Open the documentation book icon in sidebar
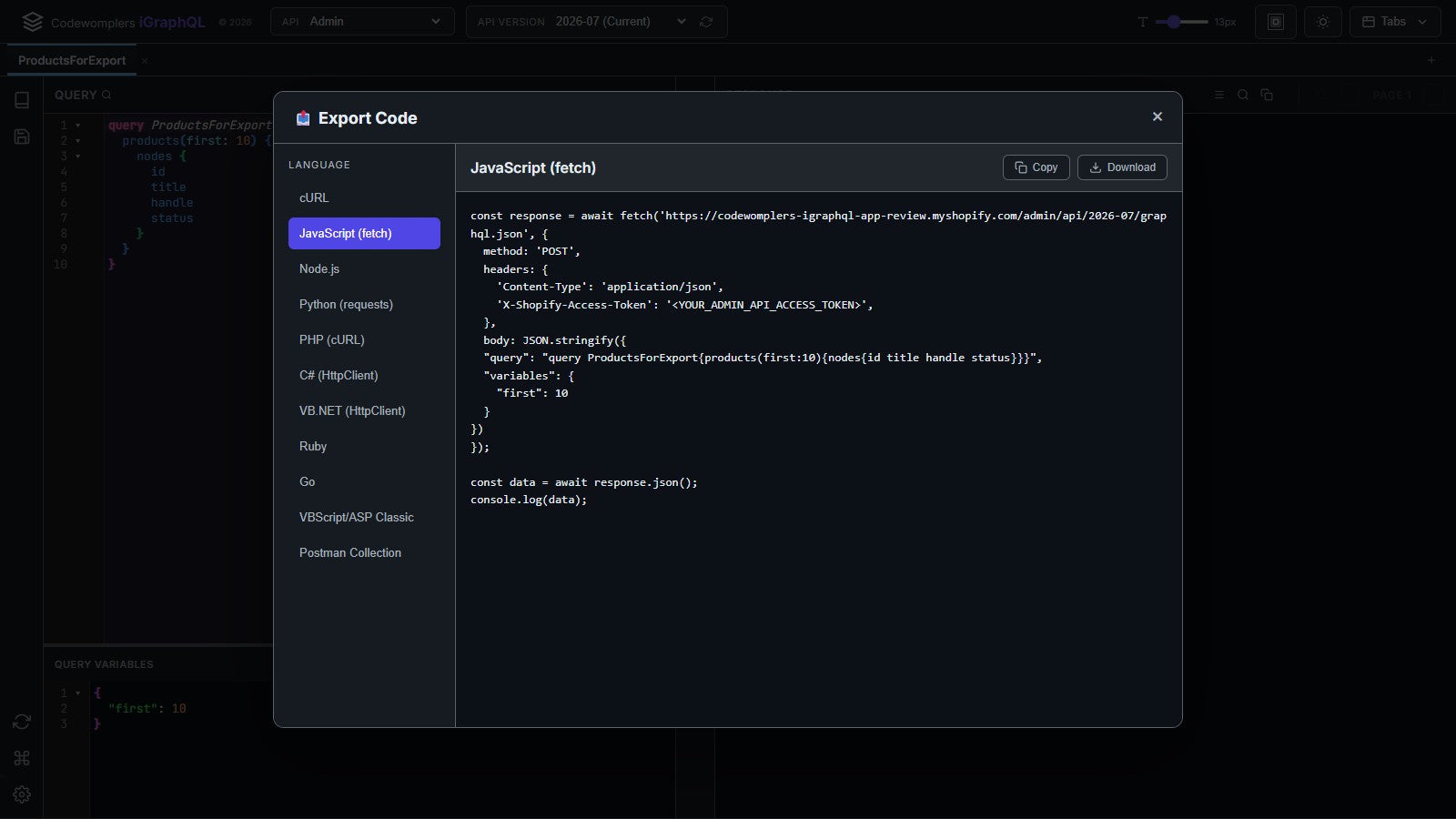Image resolution: width=1456 pixels, height=819 pixels. tap(22, 100)
